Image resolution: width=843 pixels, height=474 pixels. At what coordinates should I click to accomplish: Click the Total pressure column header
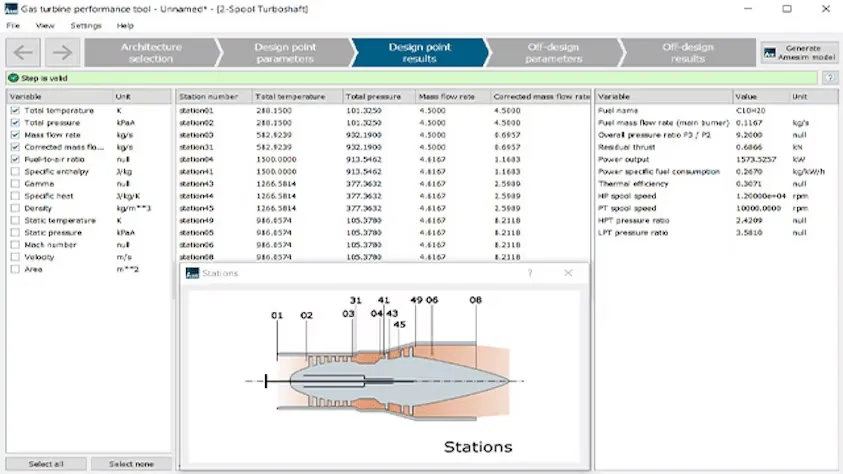379,97
